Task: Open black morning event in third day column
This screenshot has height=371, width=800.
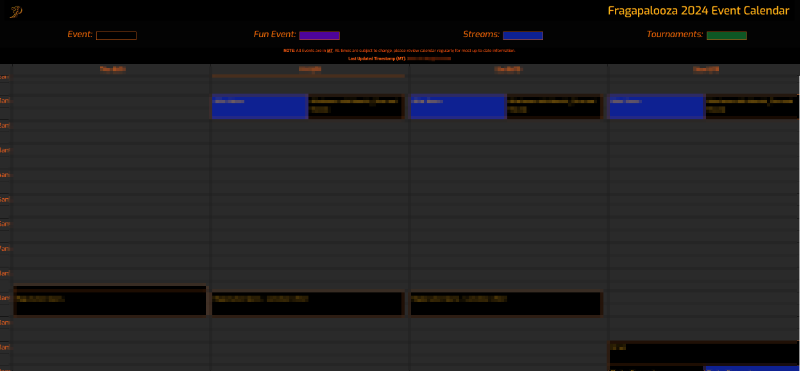Action: (x=555, y=107)
